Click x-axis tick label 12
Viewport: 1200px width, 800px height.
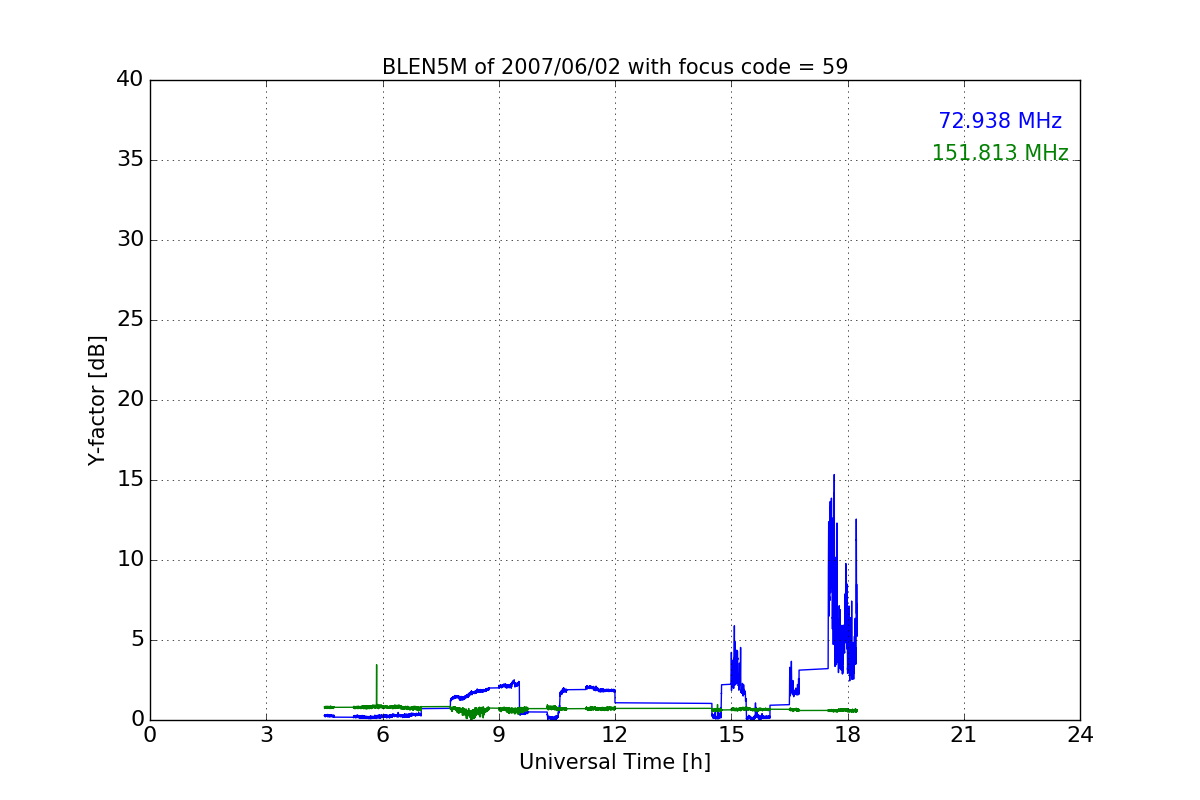coord(615,735)
